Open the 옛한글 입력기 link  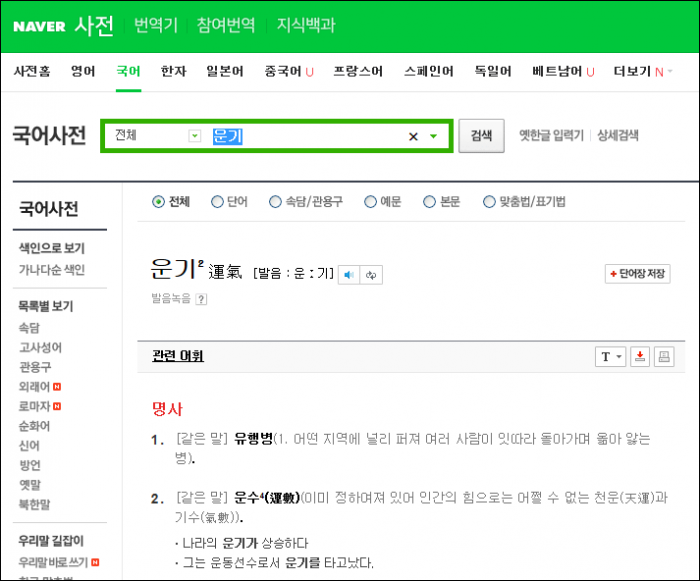pos(551,135)
